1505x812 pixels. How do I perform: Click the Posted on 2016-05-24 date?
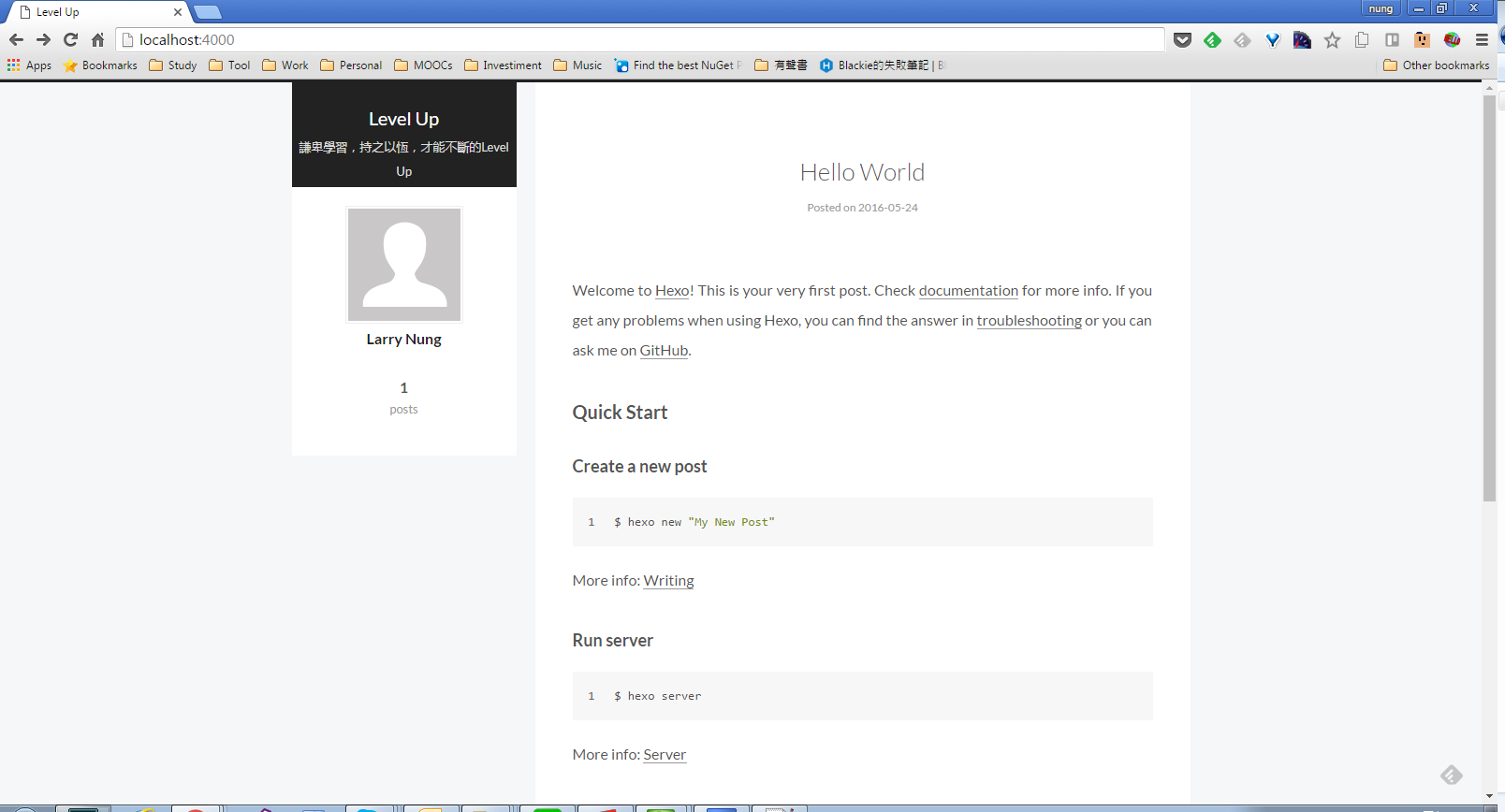tap(862, 208)
